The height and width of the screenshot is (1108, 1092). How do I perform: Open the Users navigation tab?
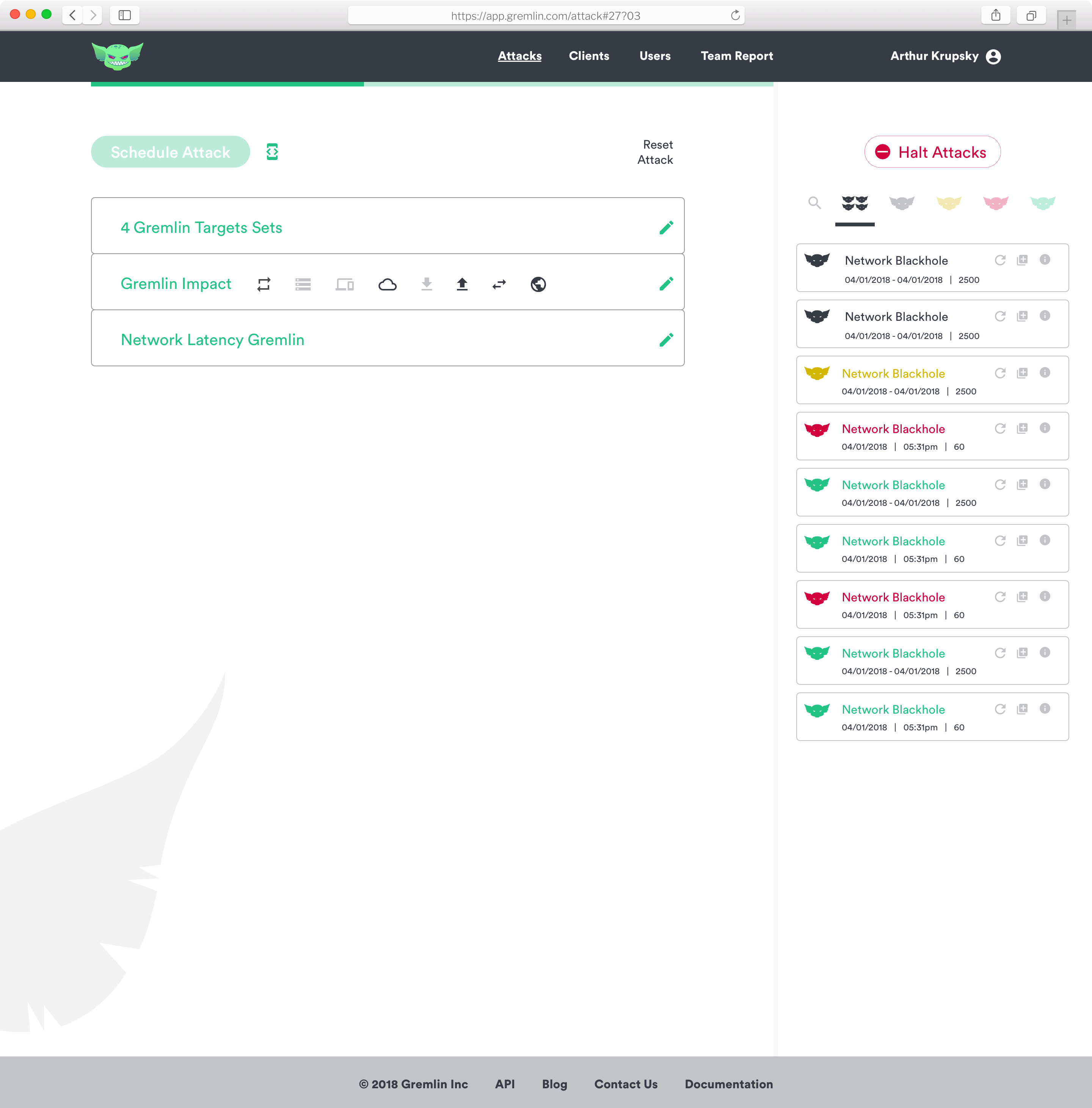pyautogui.click(x=654, y=56)
